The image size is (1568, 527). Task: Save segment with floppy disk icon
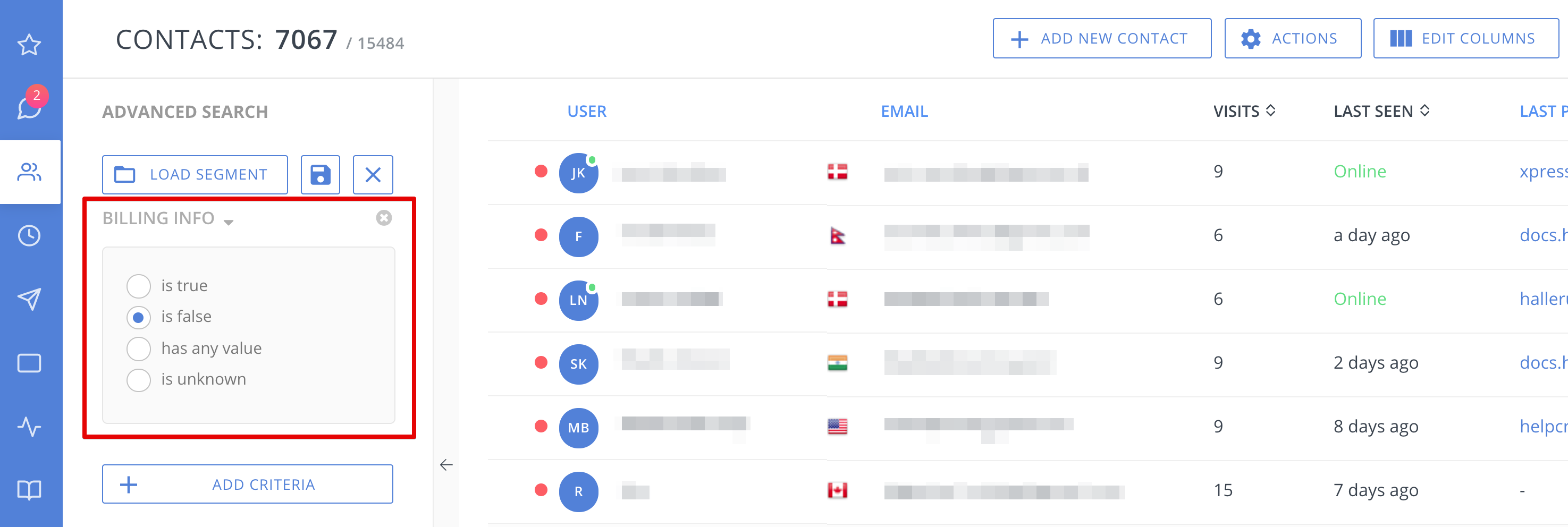[x=320, y=175]
